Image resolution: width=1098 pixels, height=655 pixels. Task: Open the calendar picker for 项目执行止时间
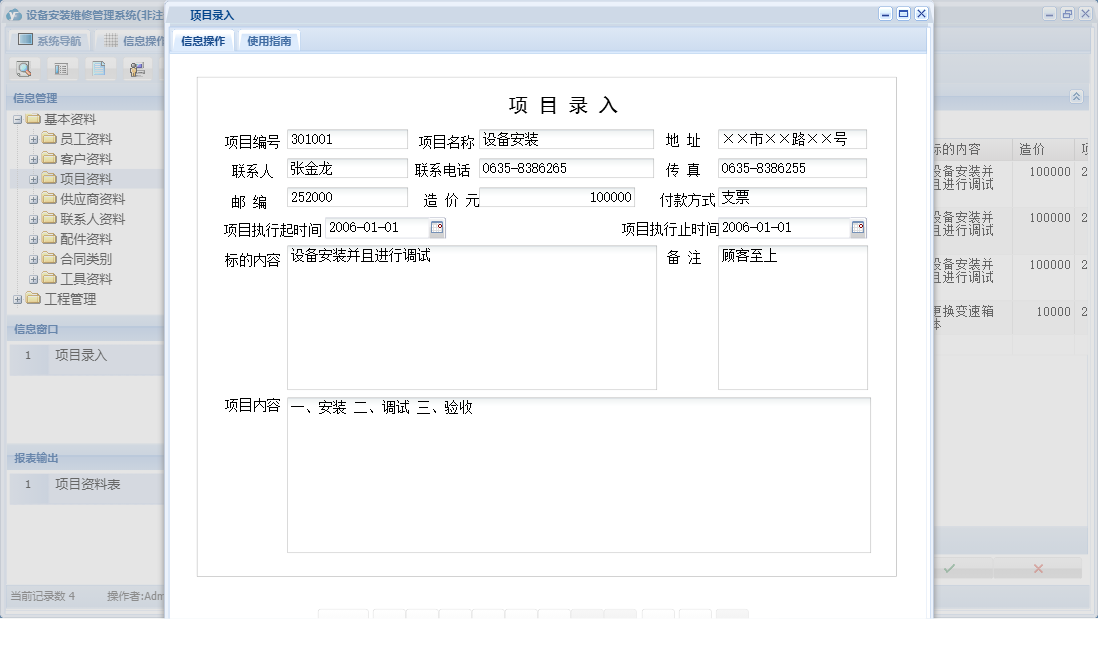pos(858,228)
